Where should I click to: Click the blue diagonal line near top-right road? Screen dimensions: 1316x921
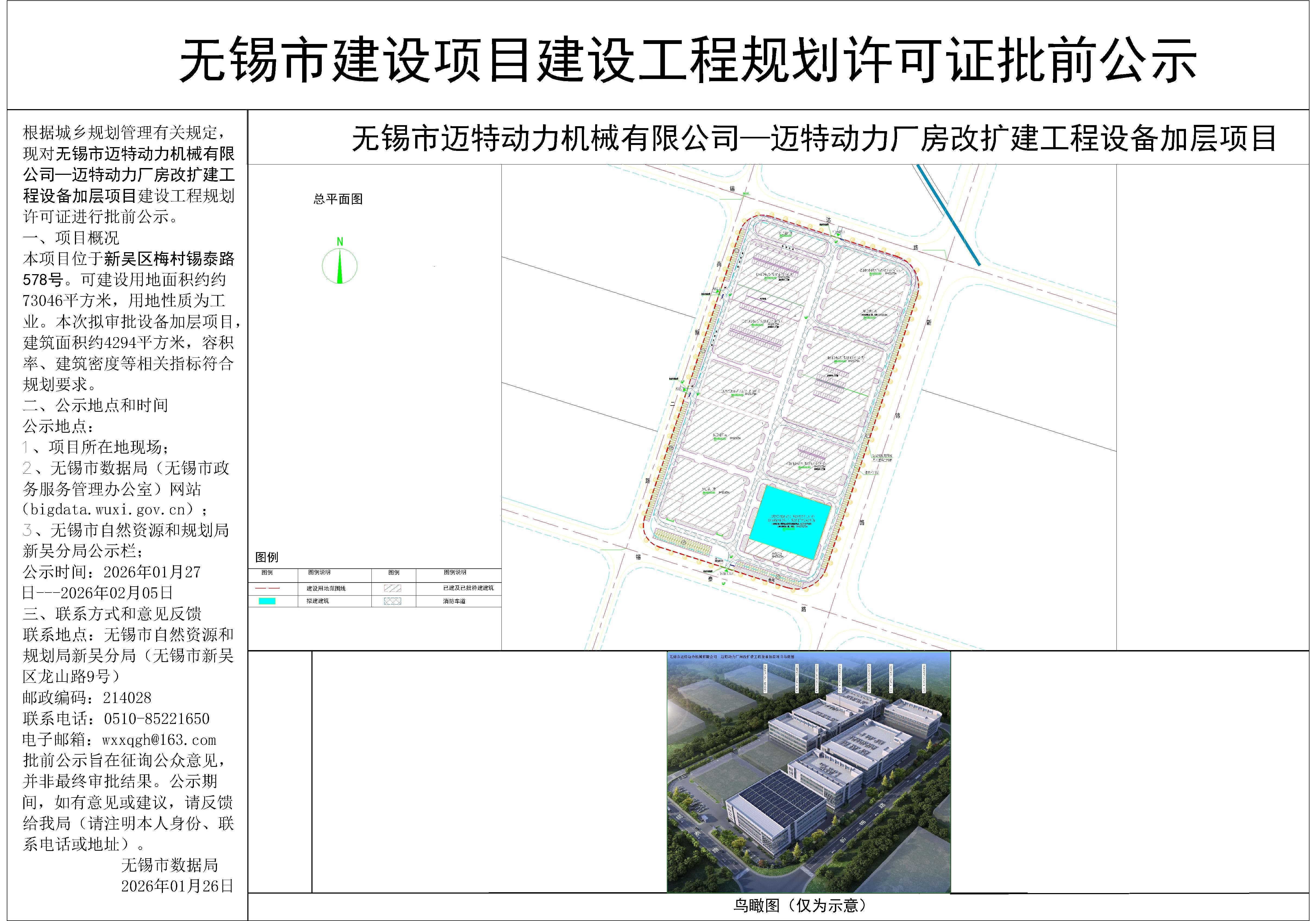(x=948, y=216)
